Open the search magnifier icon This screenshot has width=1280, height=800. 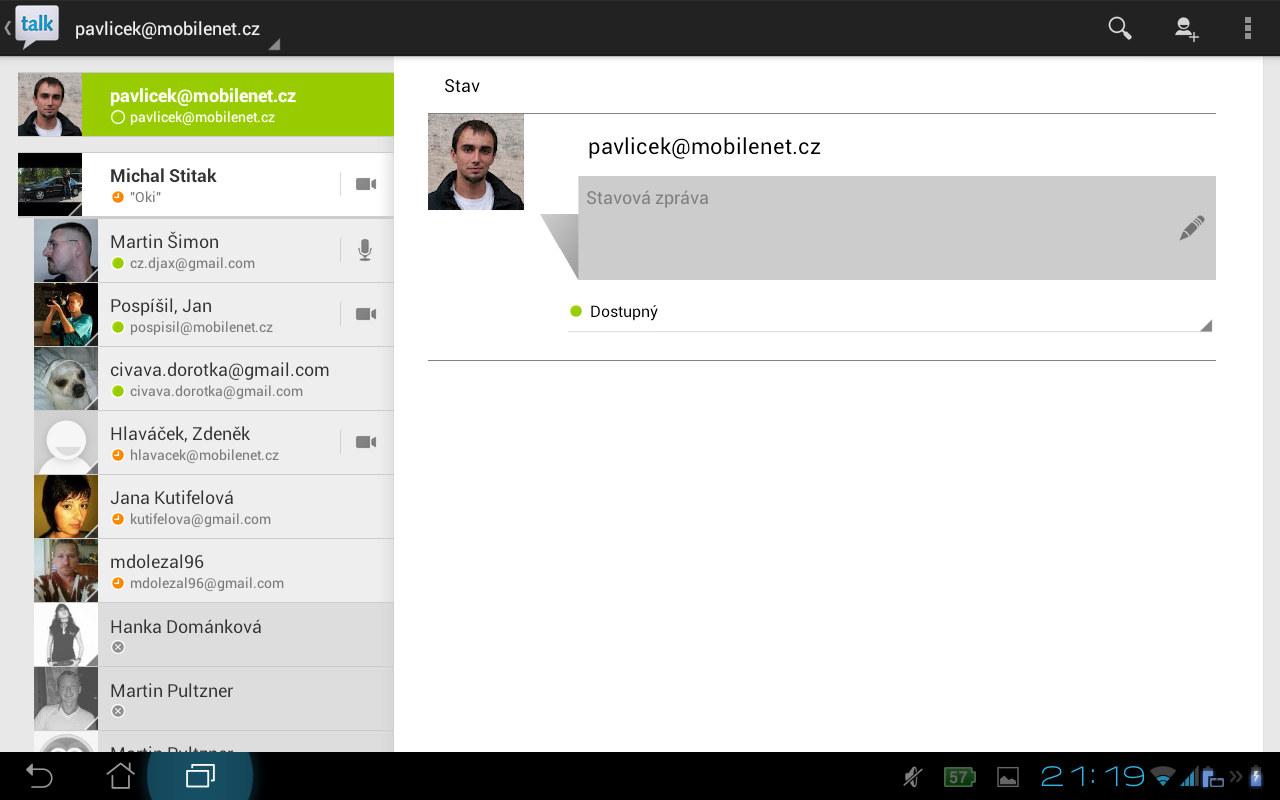1119,28
